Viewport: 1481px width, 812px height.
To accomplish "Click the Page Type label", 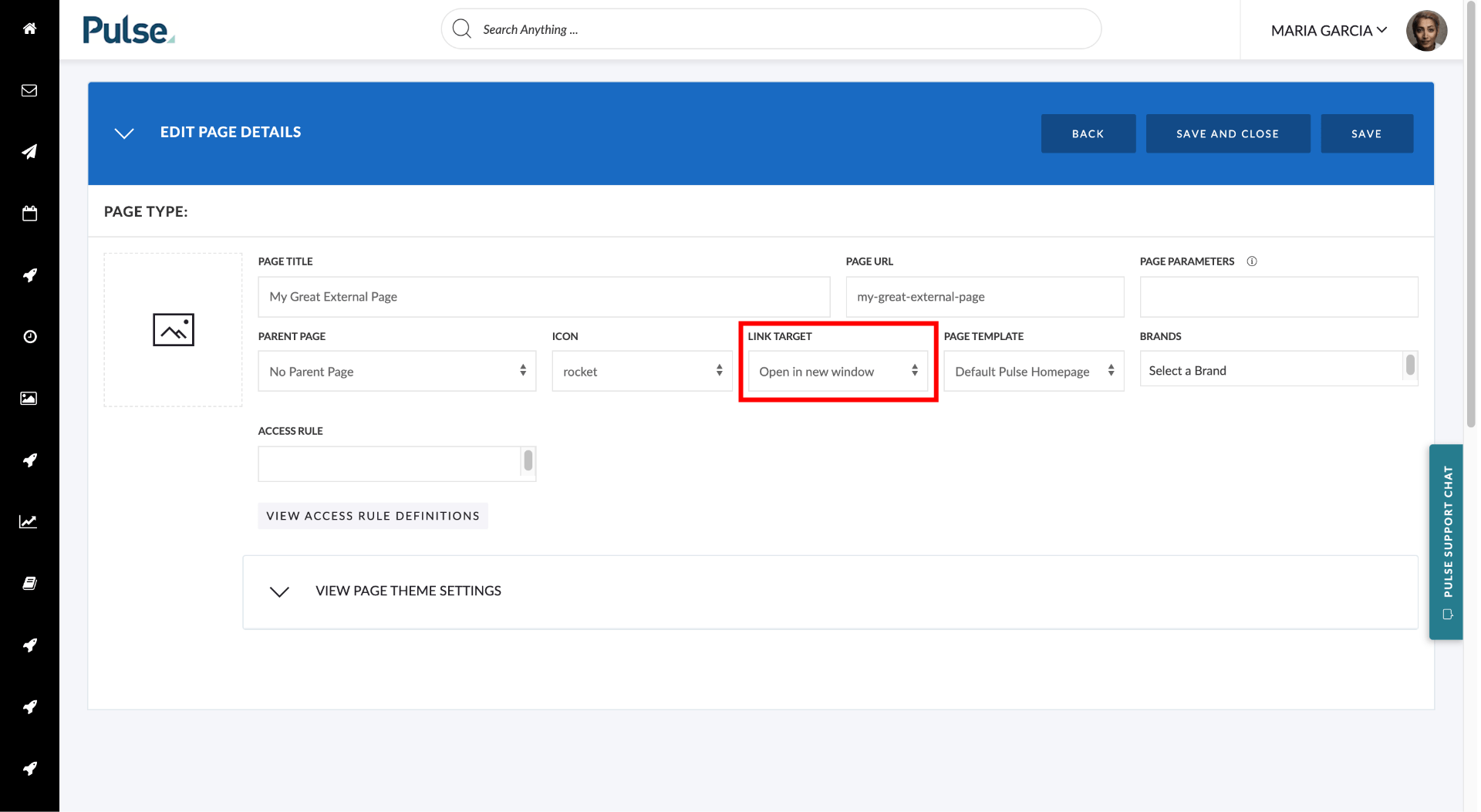I will point(146,211).
